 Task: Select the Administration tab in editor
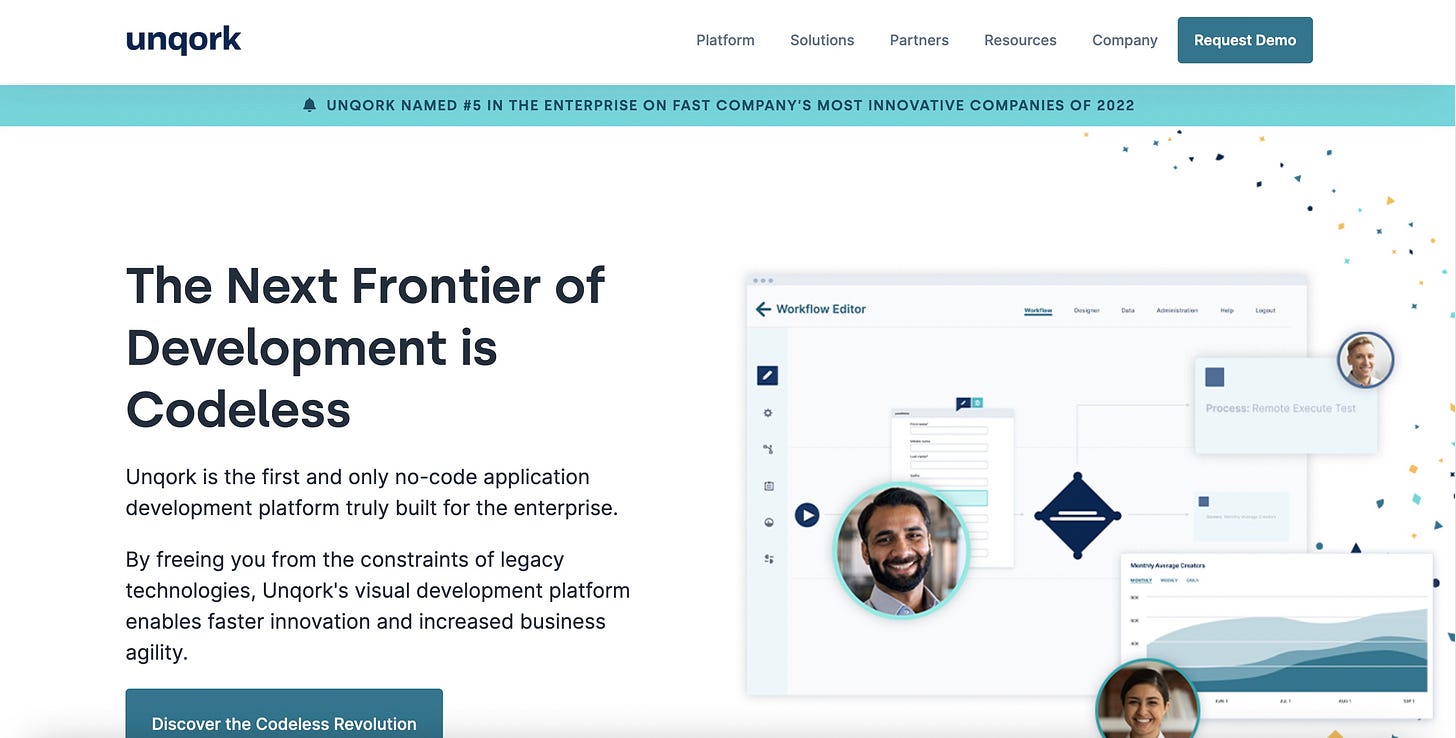click(x=1177, y=311)
